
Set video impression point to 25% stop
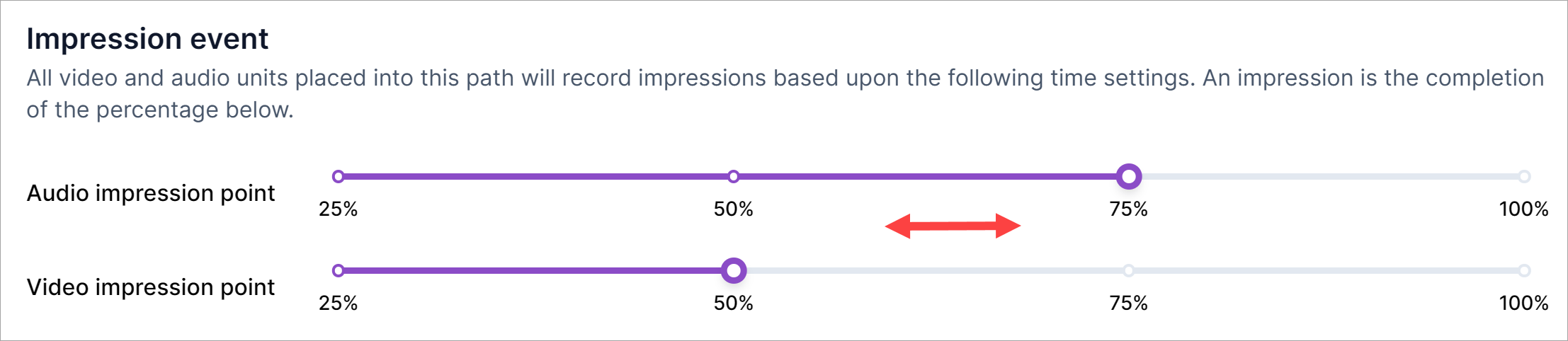[339, 270]
